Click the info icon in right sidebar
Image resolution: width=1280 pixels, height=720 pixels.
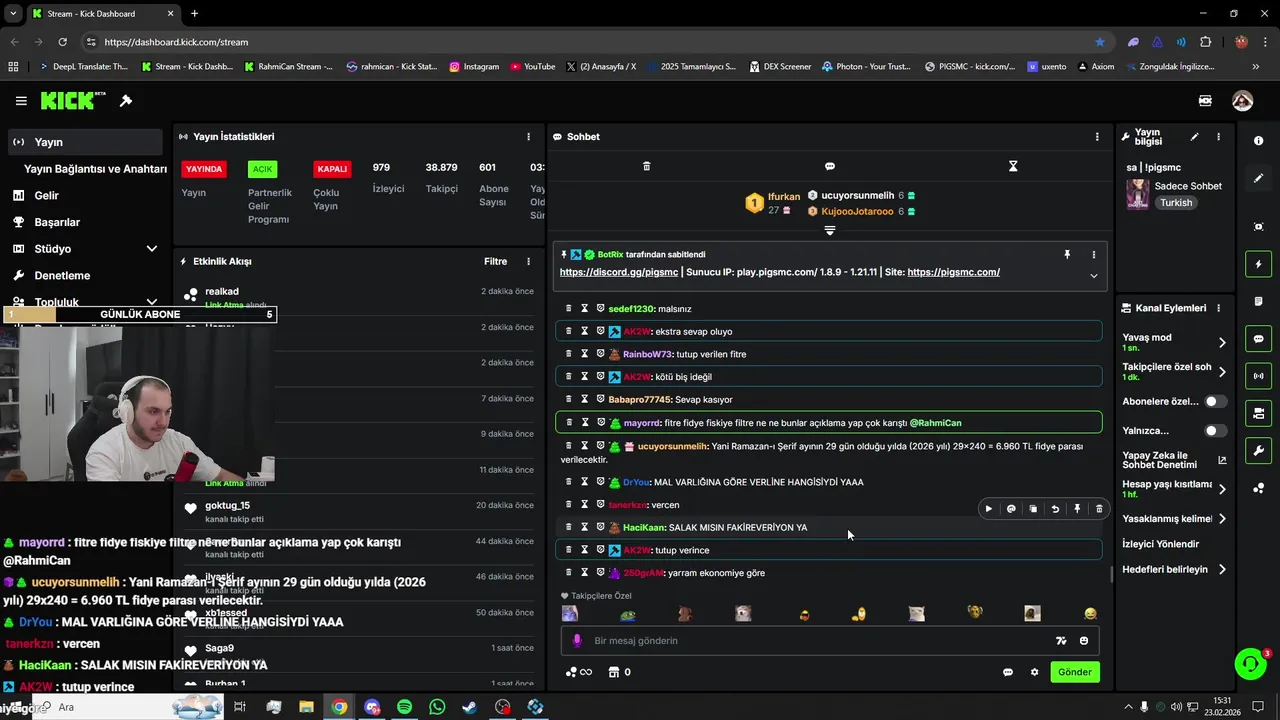pyautogui.click(x=1258, y=141)
